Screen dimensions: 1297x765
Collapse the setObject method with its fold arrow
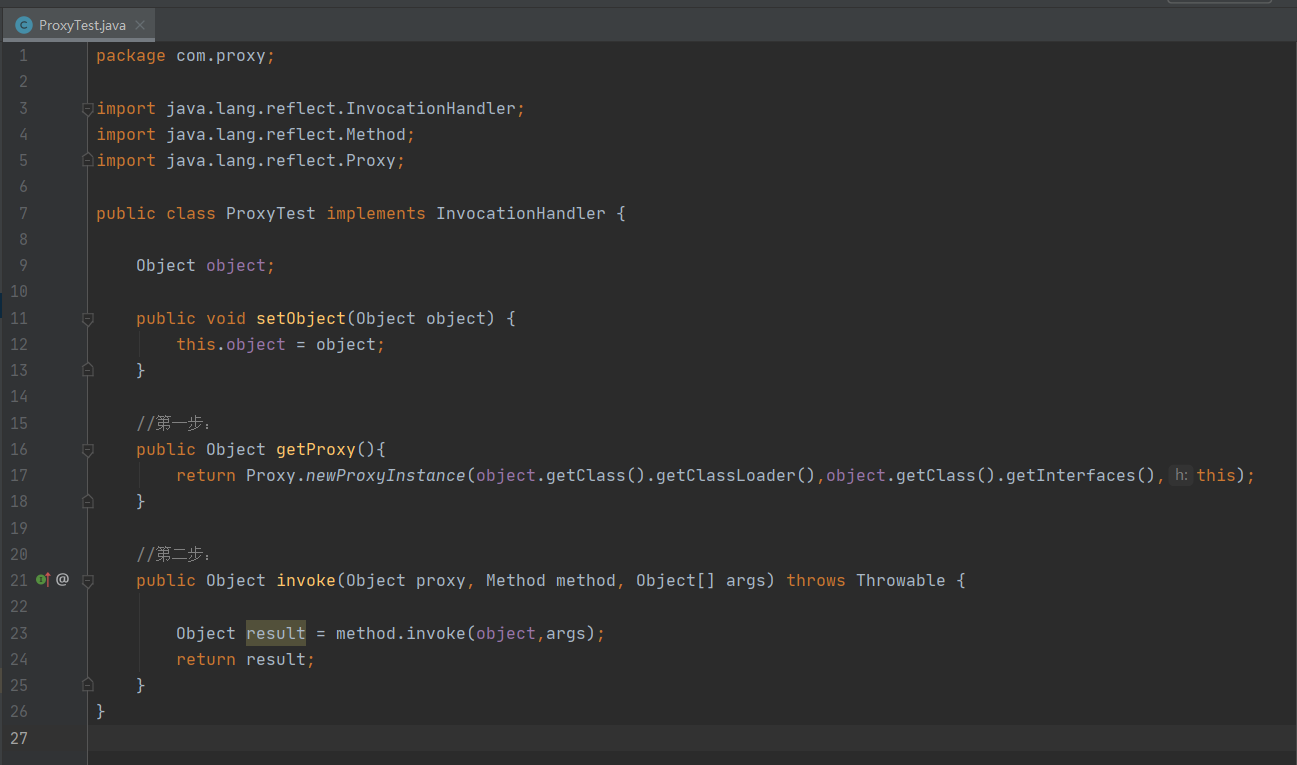point(87,317)
